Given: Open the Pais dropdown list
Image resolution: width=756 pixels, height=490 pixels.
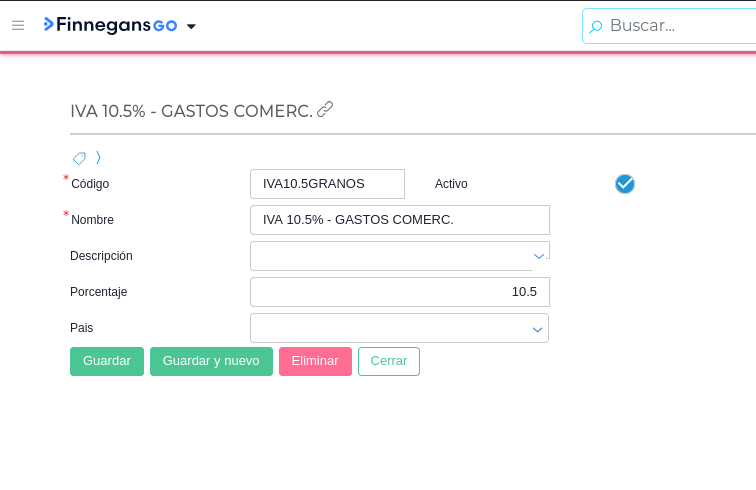Looking at the screenshot, I should (x=537, y=329).
